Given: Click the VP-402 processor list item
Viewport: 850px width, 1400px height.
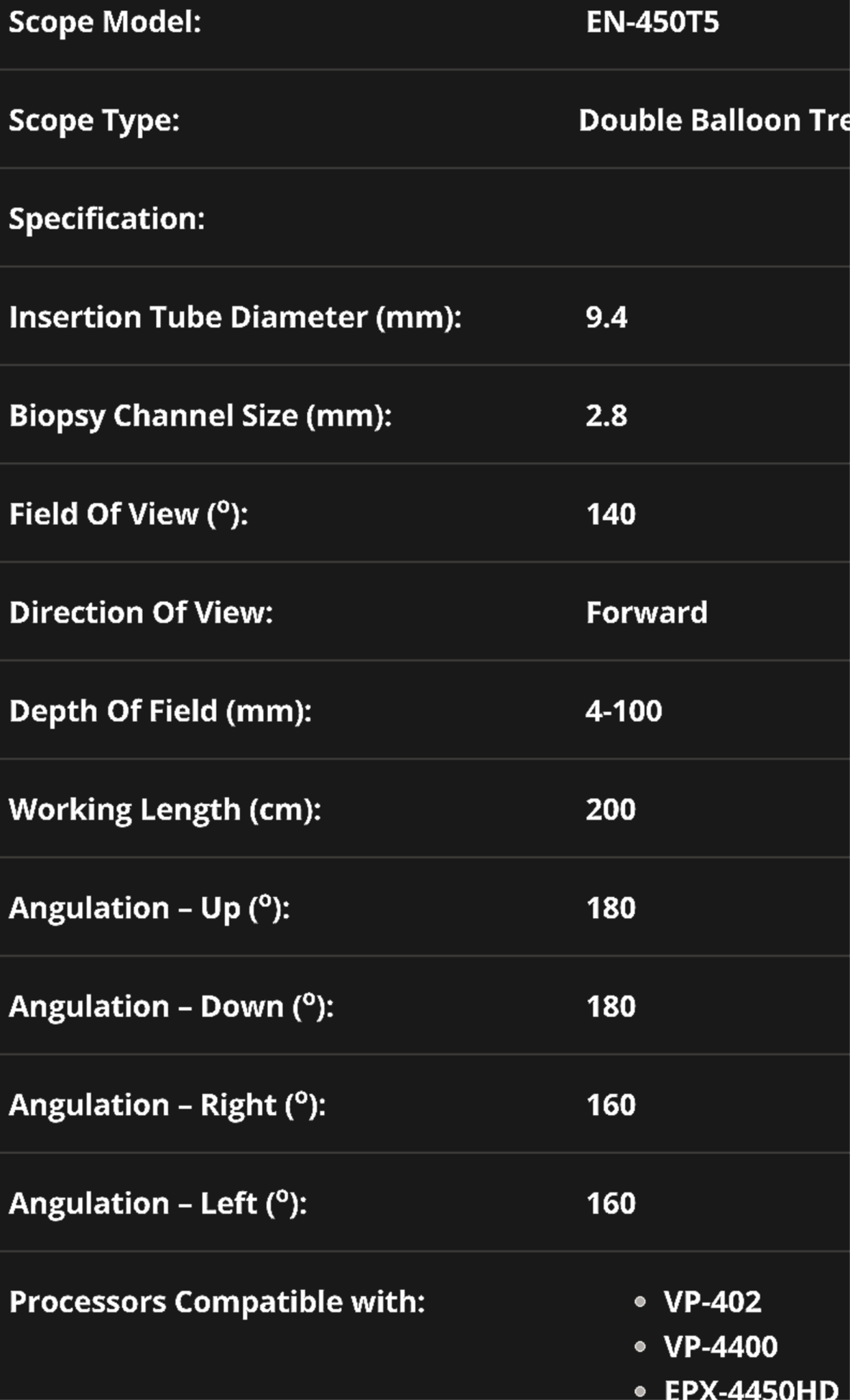Looking at the screenshot, I should click(712, 1302).
